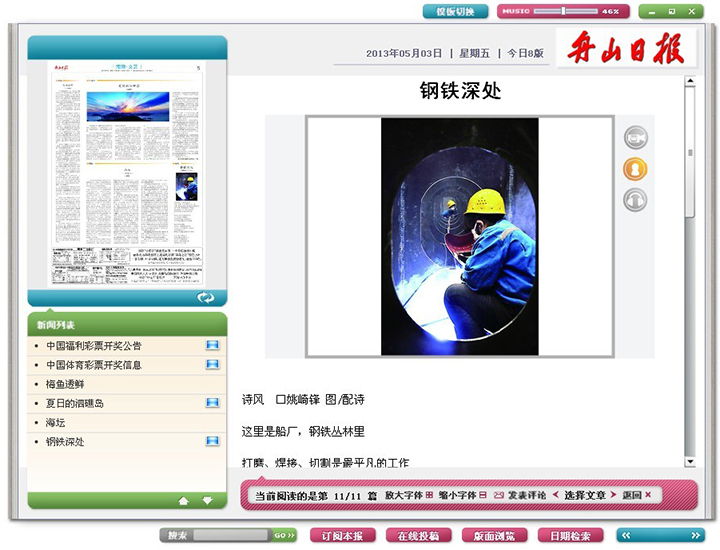Open image icon next to 中国福利彩票开奖公告
This screenshot has width=720, height=550.
click(212, 346)
